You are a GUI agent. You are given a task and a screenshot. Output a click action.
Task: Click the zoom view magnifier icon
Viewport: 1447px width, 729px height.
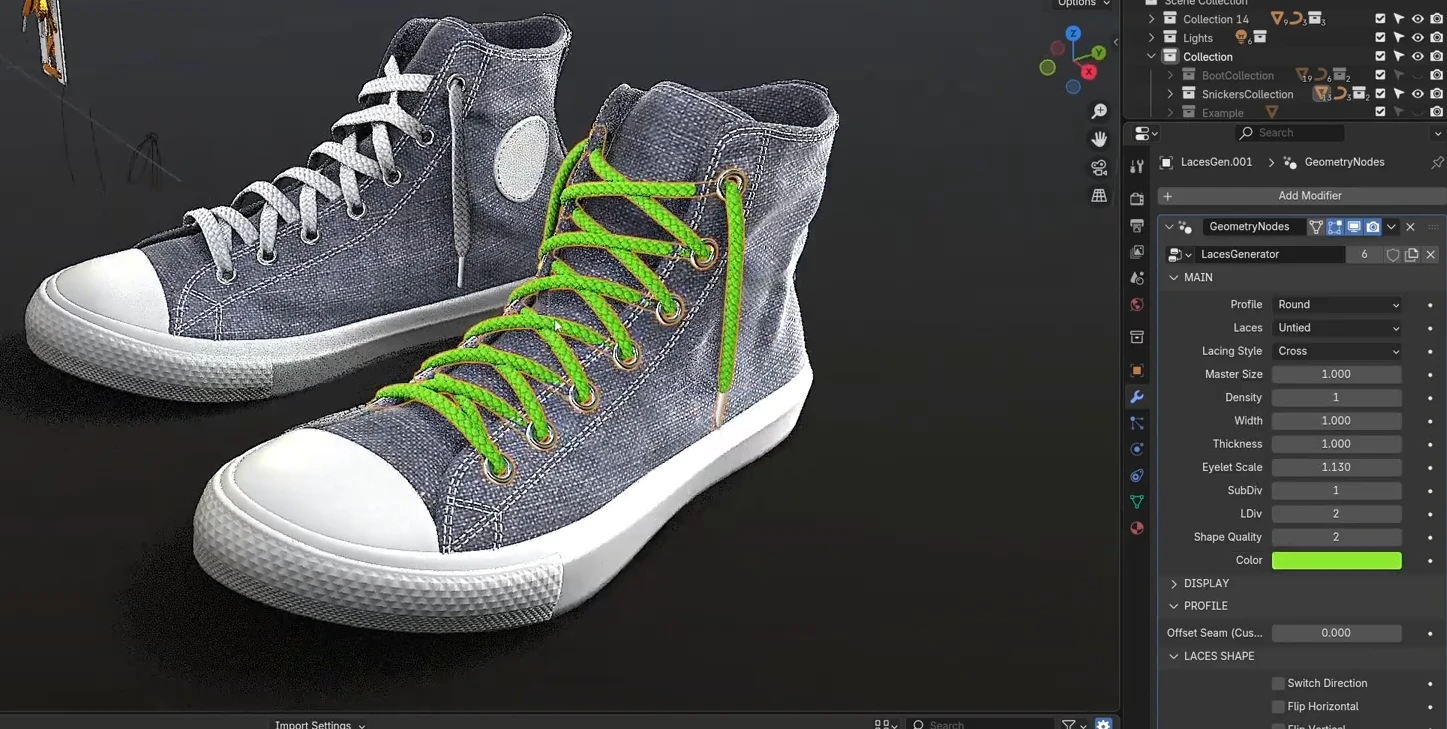click(x=1099, y=111)
